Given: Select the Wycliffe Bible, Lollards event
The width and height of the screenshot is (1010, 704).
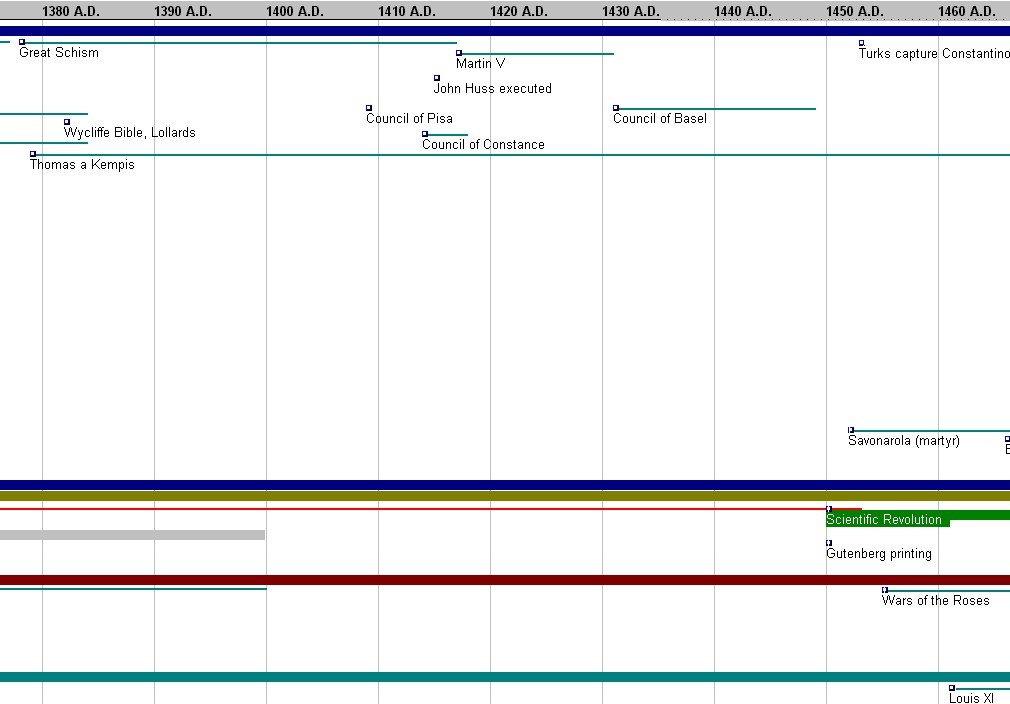Looking at the screenshot, I should pyautogui.click(x=129, y=133).
